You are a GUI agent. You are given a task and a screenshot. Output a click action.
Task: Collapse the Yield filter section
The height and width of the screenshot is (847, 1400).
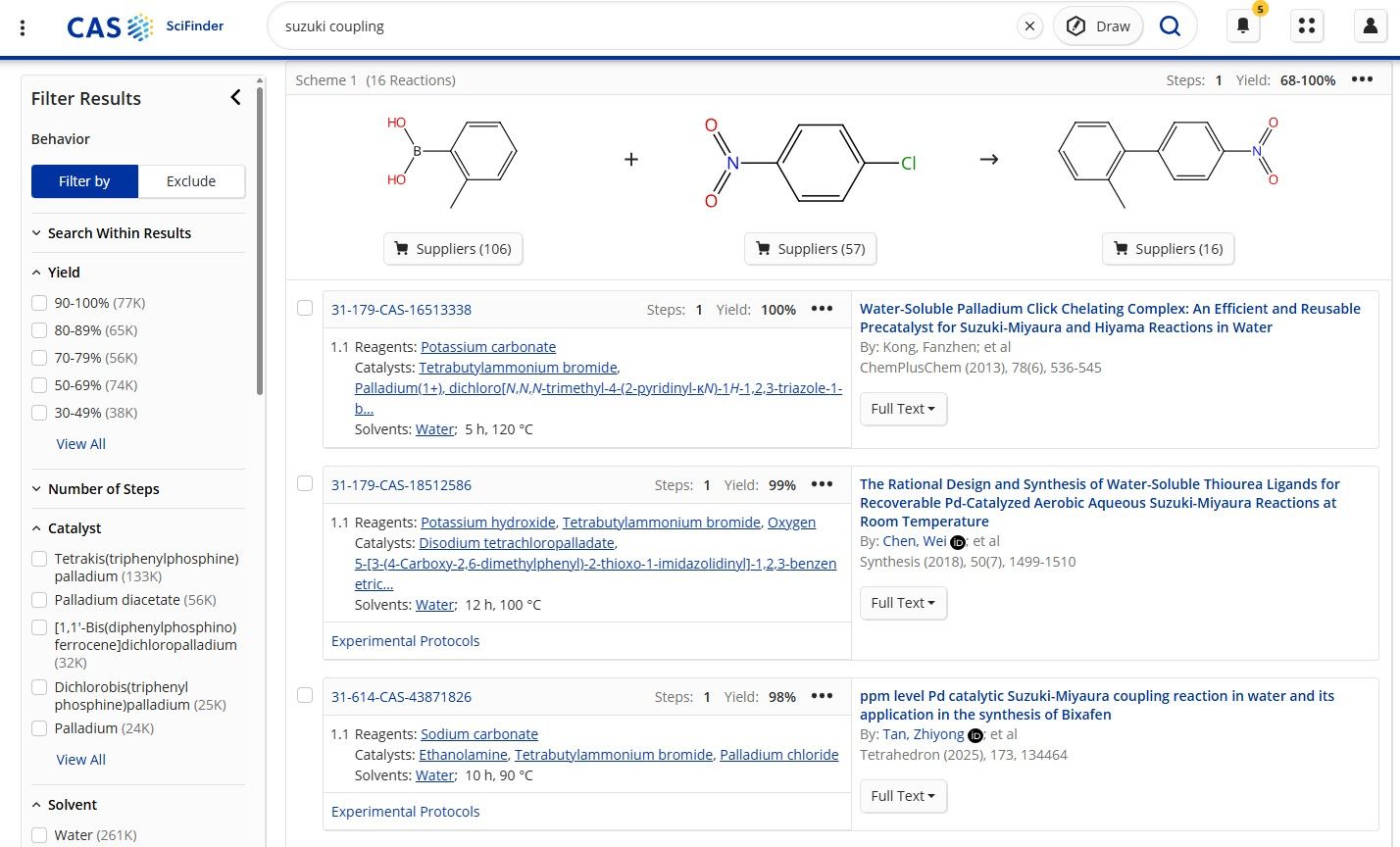coord(37,273)
